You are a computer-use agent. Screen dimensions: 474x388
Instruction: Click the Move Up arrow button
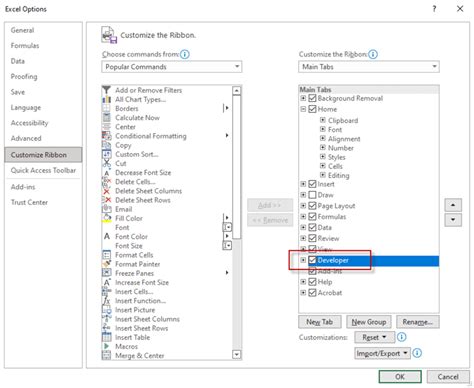pyautogui.click(x=453, y=205)
